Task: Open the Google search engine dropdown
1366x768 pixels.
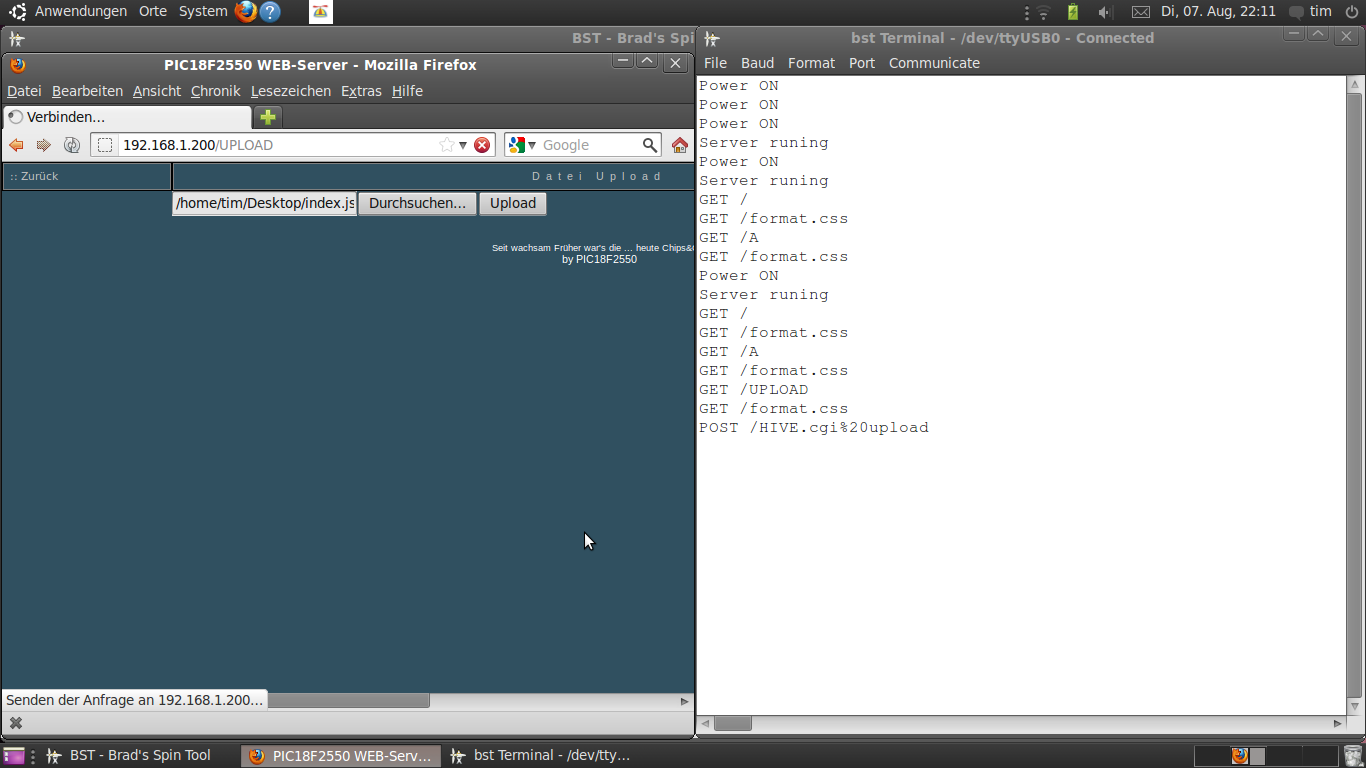Action: pyautogui.click(x=522, y=145)
